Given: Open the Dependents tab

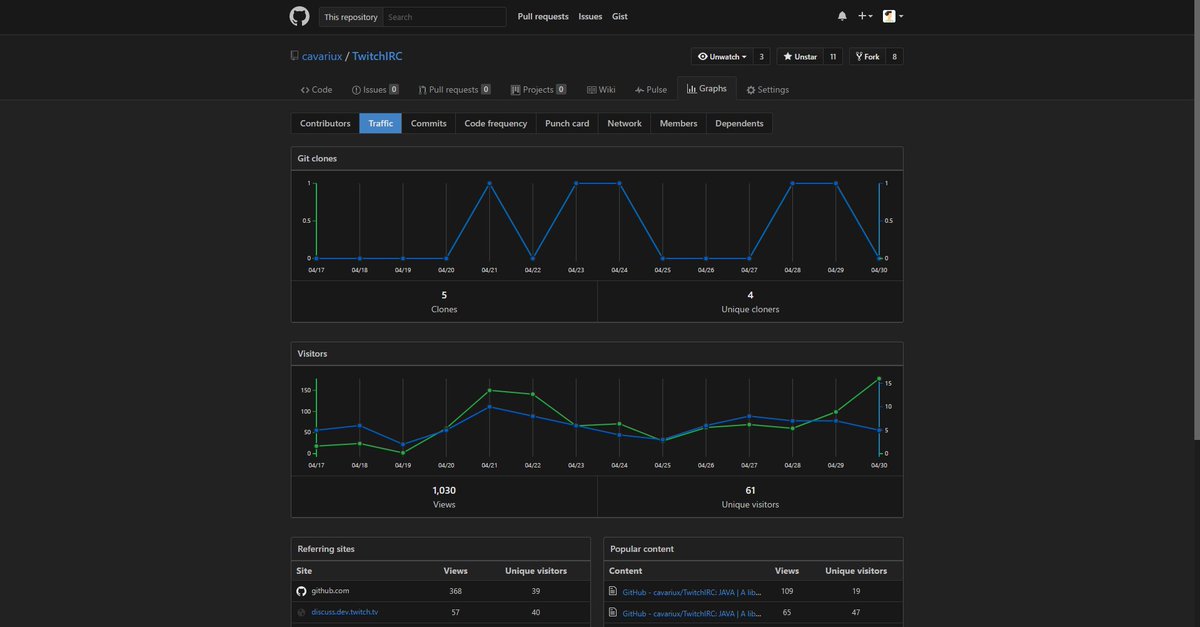Looking at the screenshot, I should coord(739,123).
